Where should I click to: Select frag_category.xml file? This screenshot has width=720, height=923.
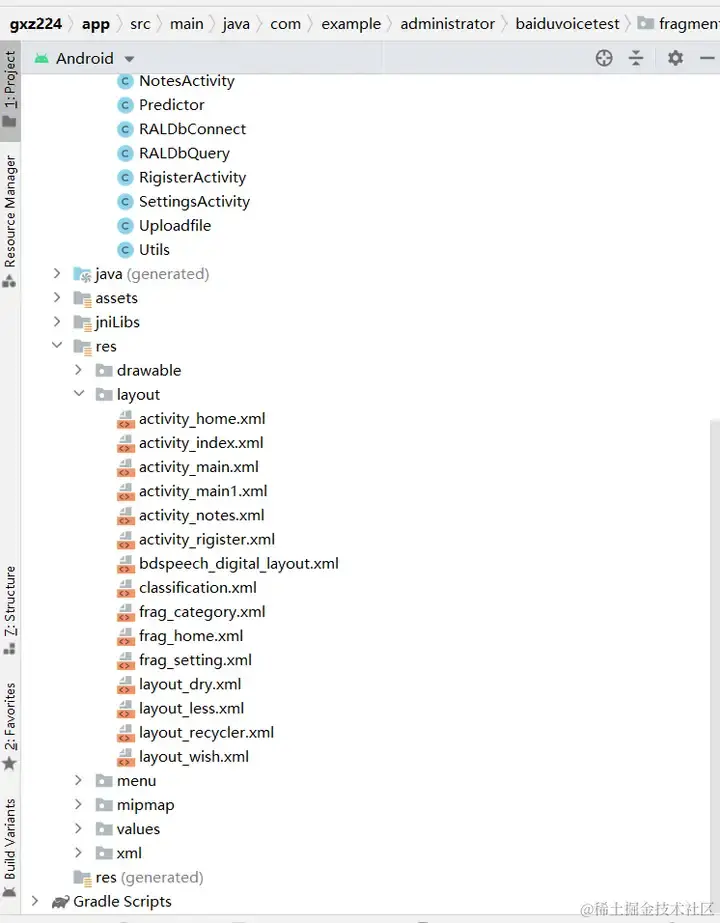[202, 612]
